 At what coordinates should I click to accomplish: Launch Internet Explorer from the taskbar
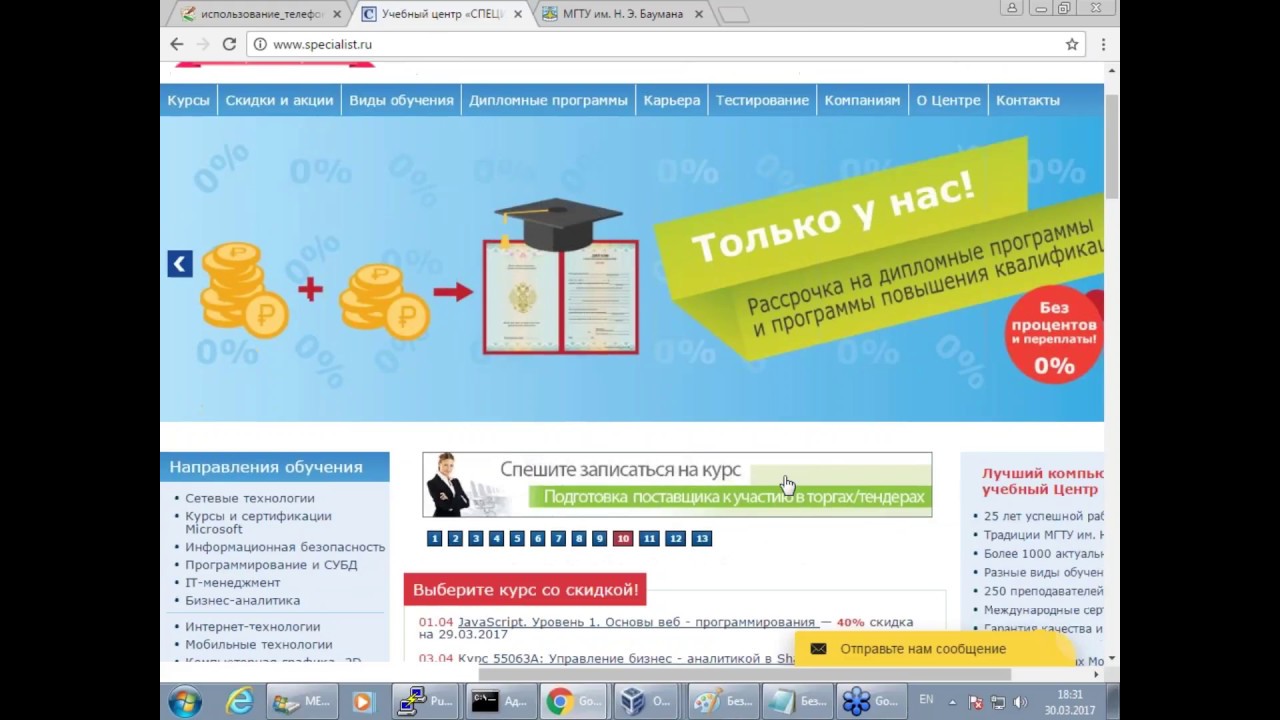click(239, 702)
